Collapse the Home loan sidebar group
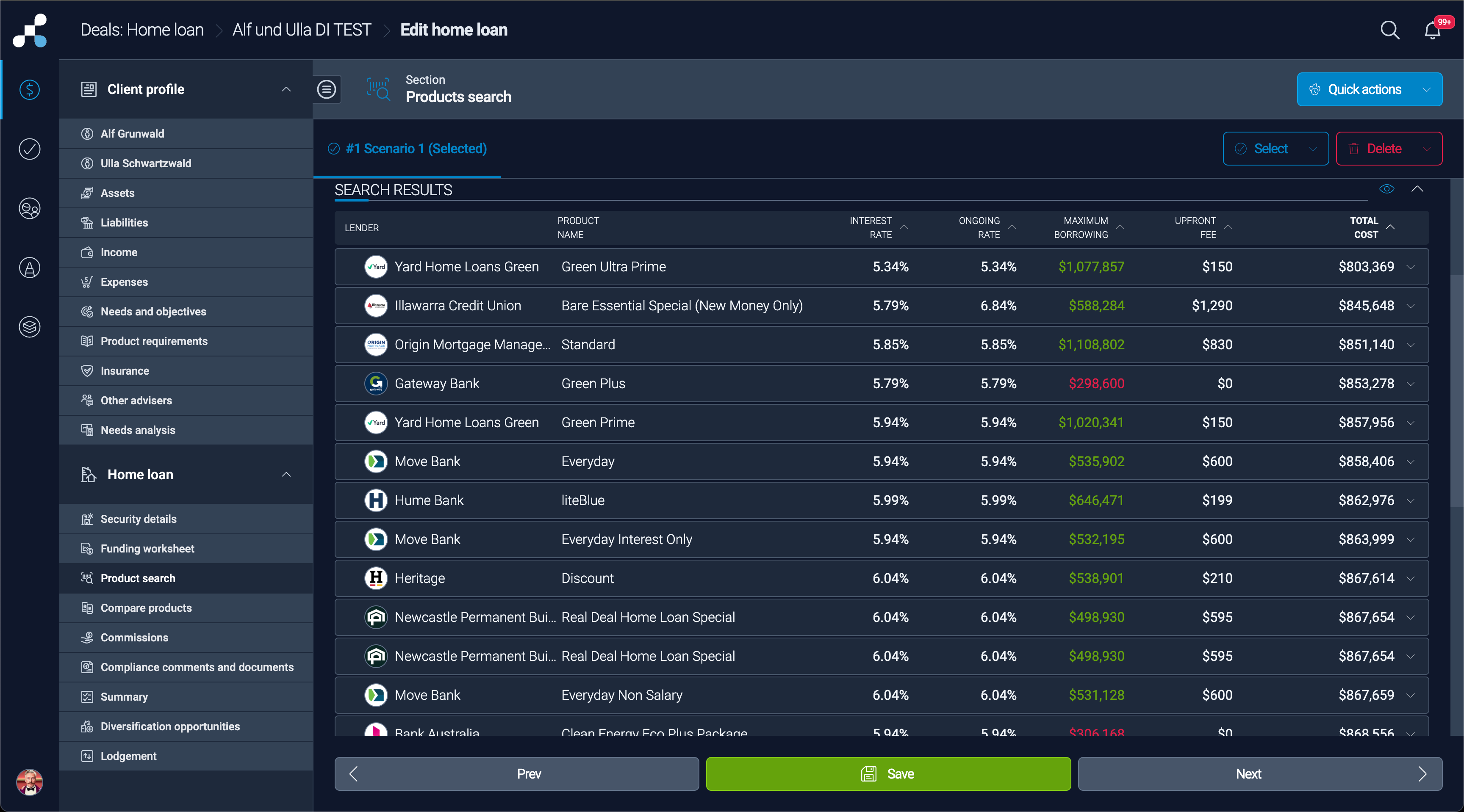Viewport: 1464px width, 812px height. tap(286, 474)
